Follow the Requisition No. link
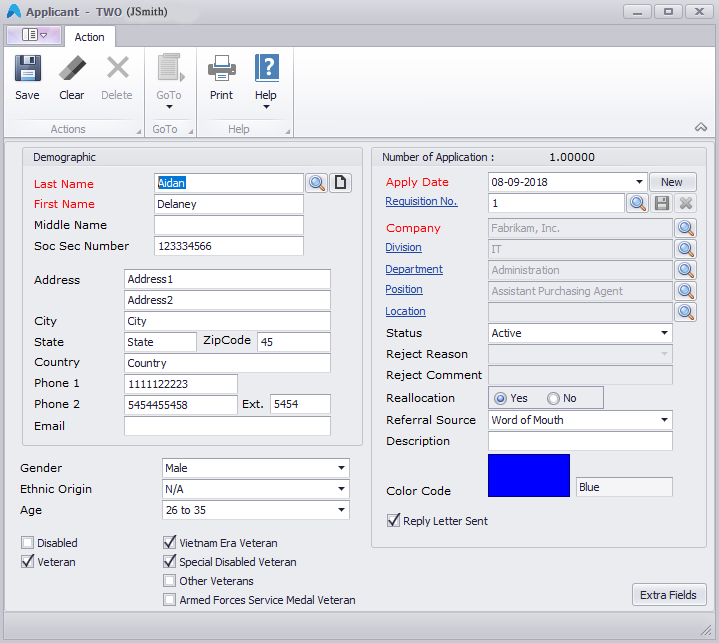The height and width of the screenshot is (643, 719). [x=421, y=201]
